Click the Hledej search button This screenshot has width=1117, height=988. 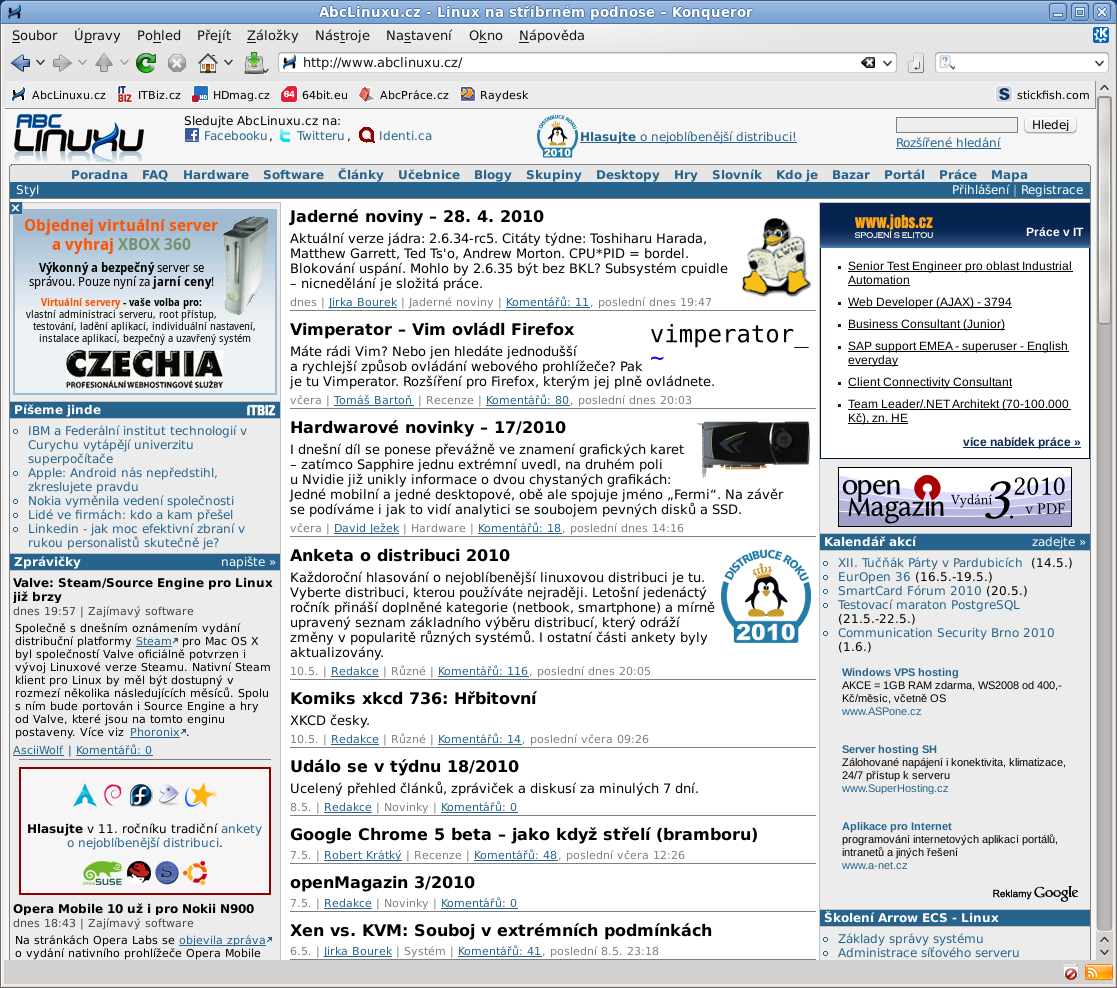click(1051, 125)
